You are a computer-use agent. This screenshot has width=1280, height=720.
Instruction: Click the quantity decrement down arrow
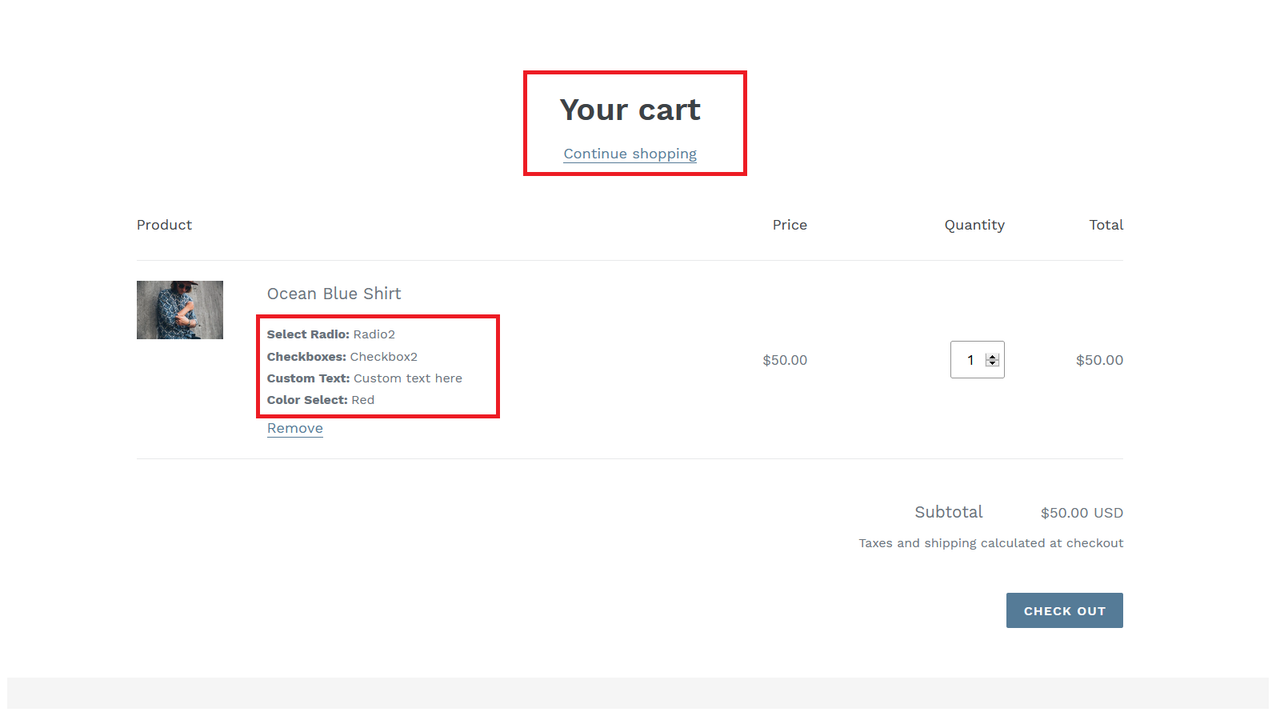(991, 364)
